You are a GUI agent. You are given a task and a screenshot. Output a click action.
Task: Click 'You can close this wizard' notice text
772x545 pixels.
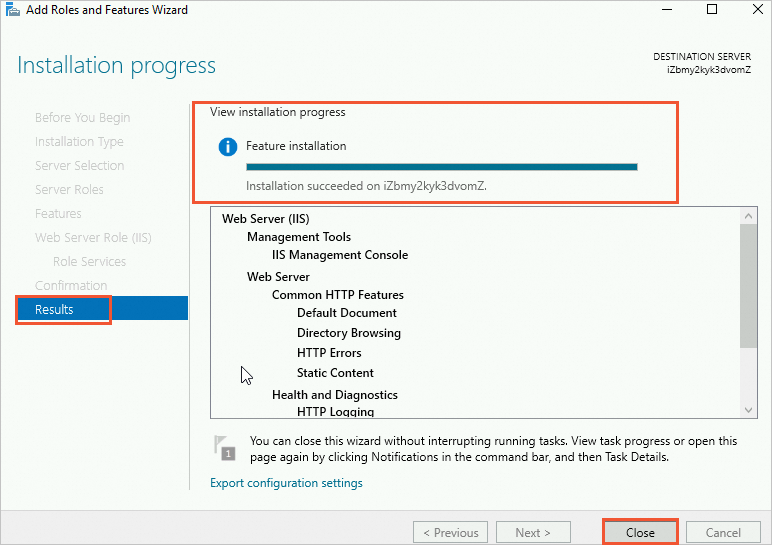pyautogui.click(x=493, y=449)
